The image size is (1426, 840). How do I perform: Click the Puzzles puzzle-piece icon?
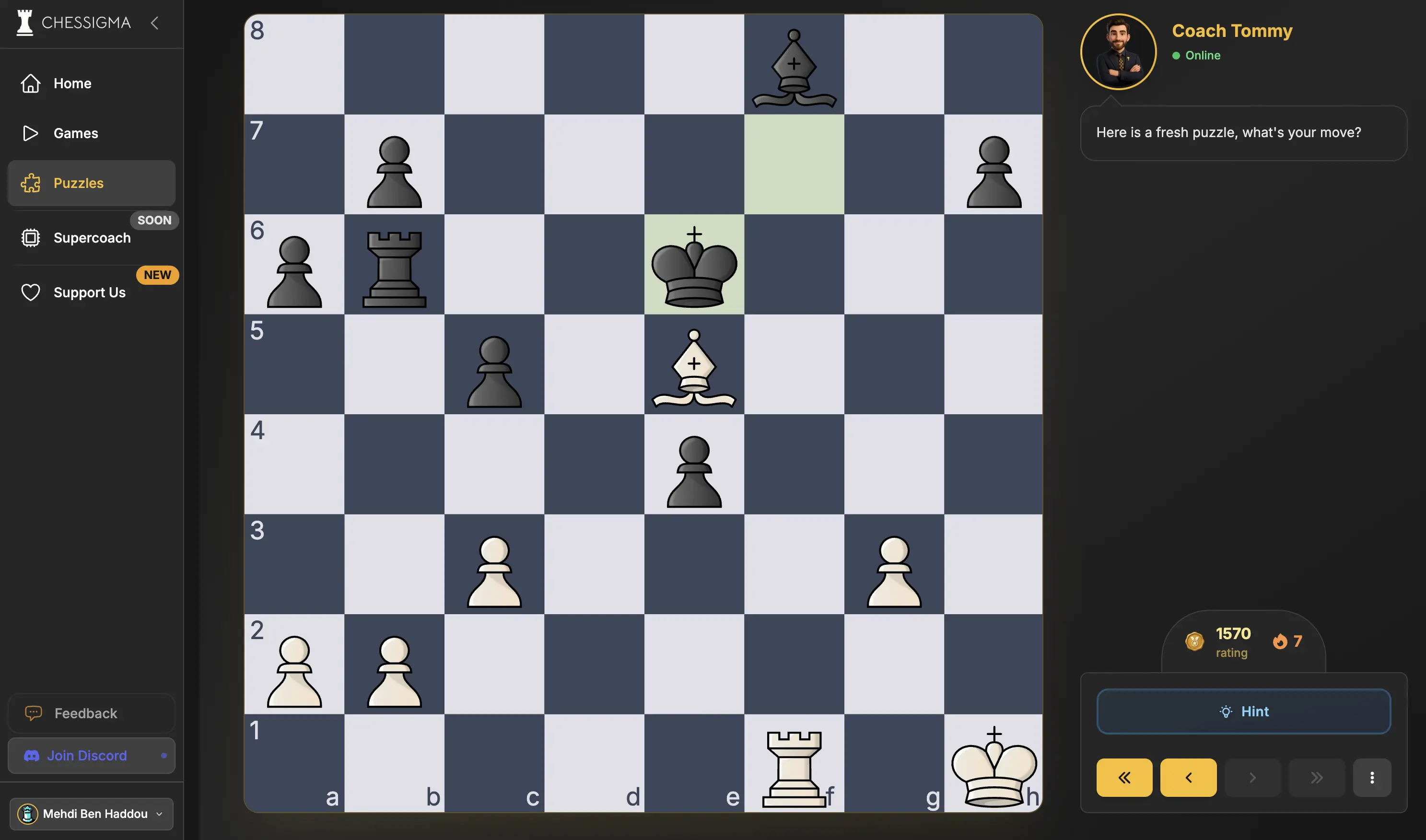pyautogui.click(x=31, y=183)
